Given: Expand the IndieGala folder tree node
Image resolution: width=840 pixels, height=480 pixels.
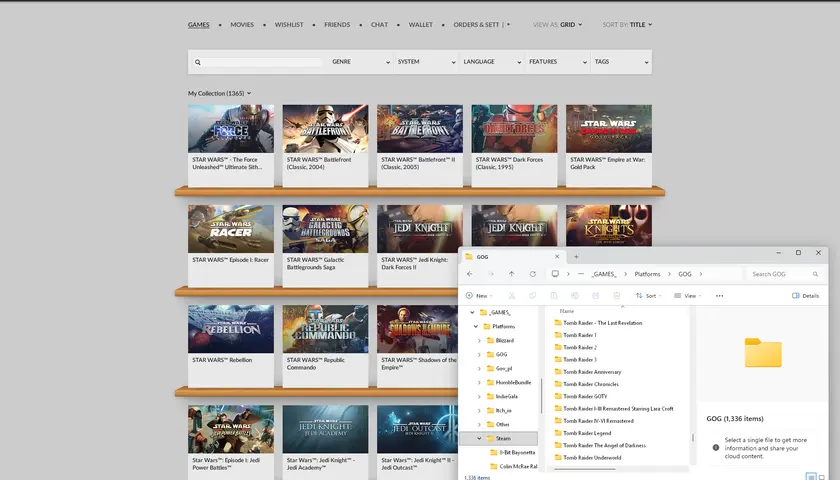Looking at the screenshot, I should tap(479, 396).
